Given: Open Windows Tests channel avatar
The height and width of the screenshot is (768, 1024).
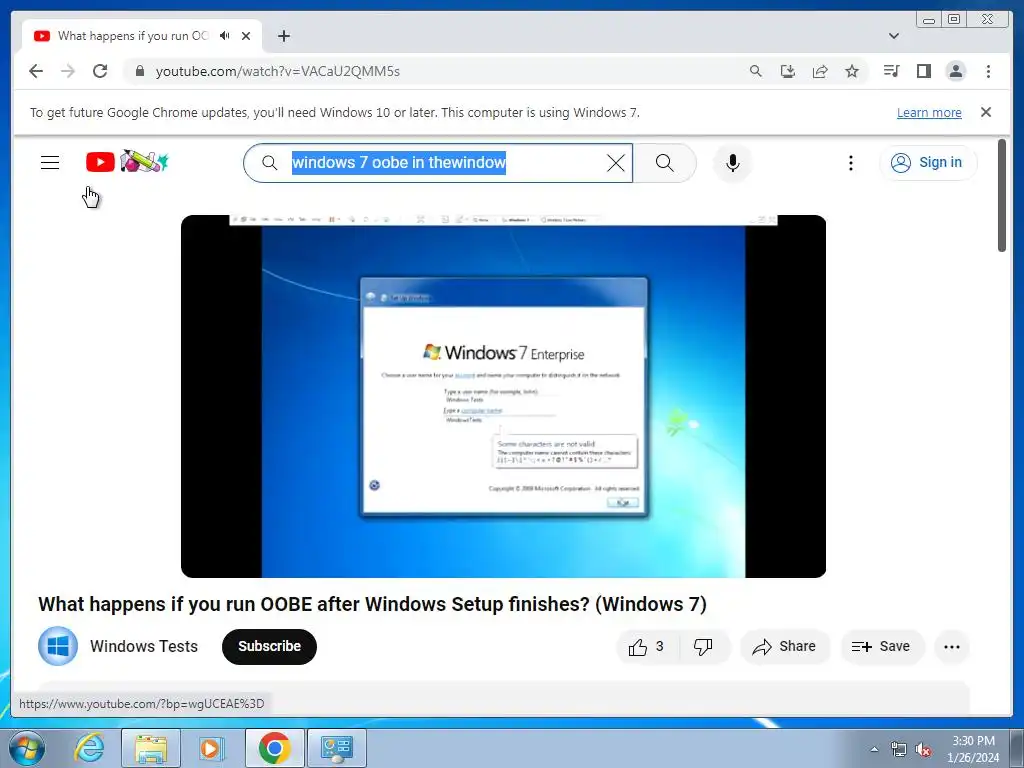Looking at the screenshot, I should pos(58,647).
